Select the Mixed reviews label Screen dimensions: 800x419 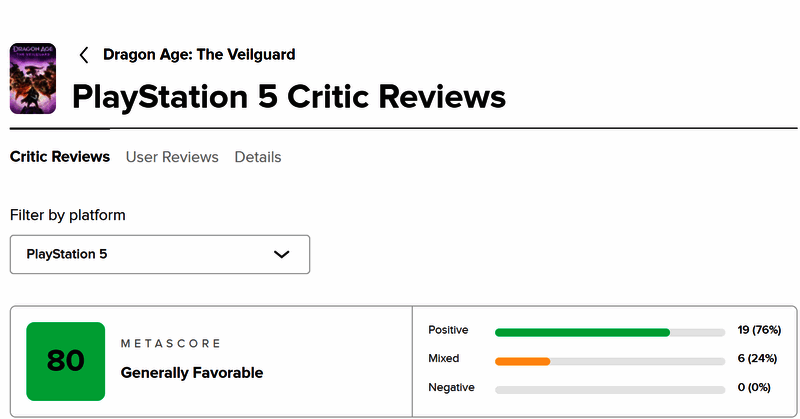point(444,358)
